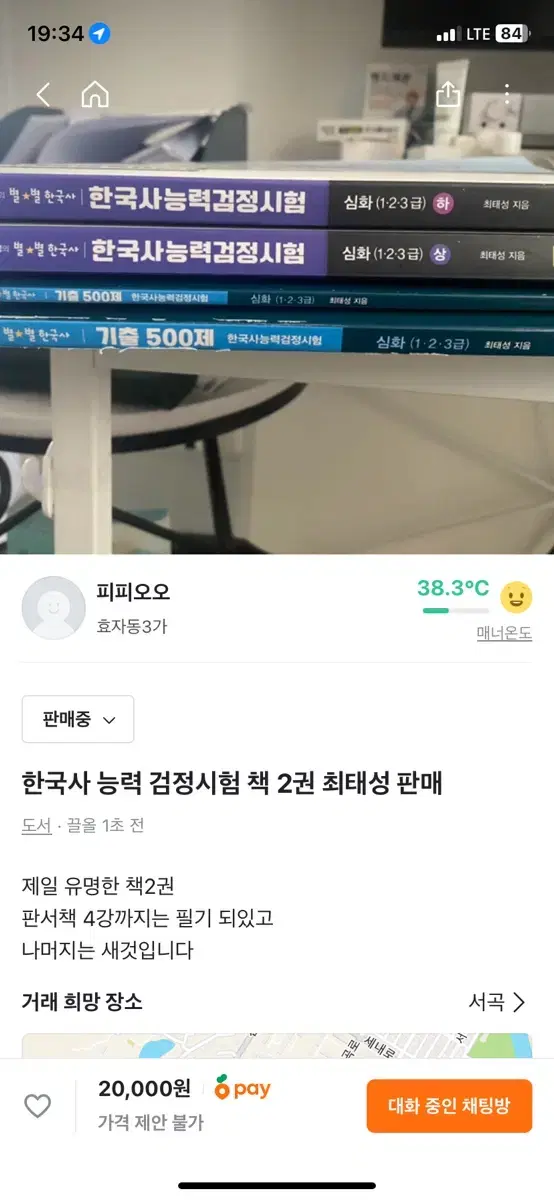
Task: Tap the pay logo icon
Action: click(x=243, y=1089)
